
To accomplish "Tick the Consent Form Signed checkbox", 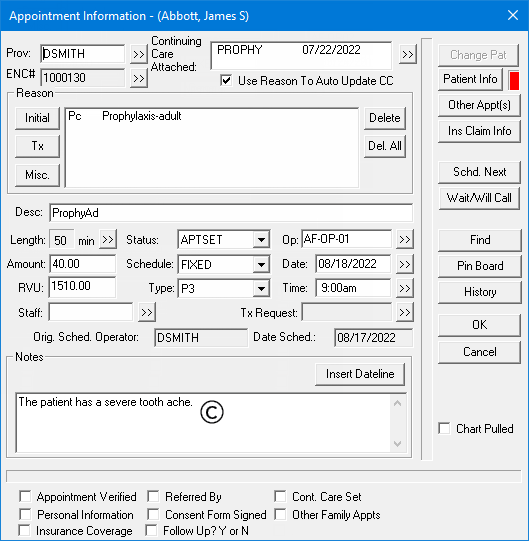I will [153, 514].
